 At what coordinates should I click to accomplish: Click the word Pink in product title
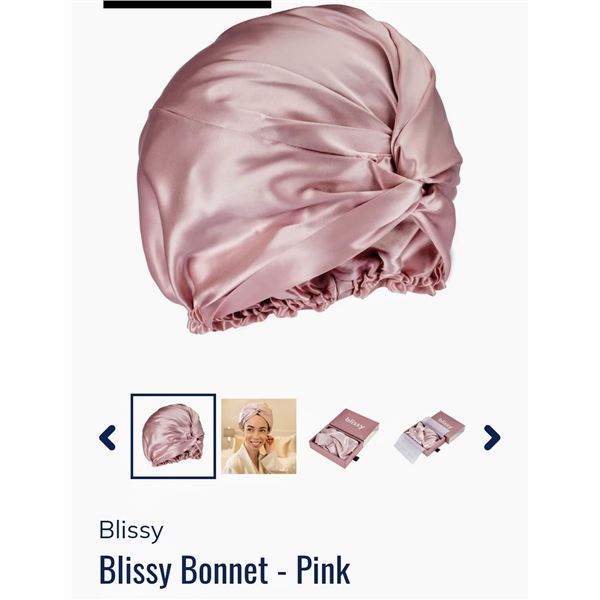click(323, 571)
